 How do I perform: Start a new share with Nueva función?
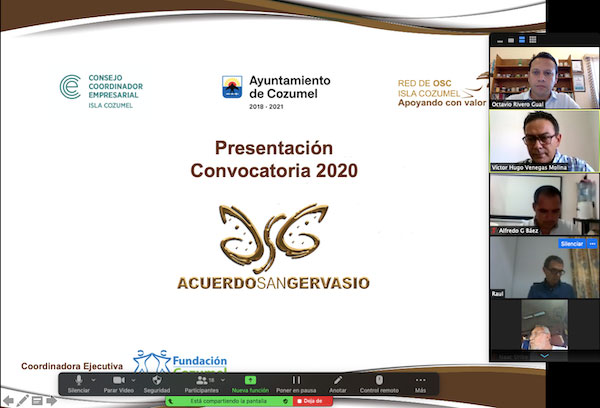250,384
